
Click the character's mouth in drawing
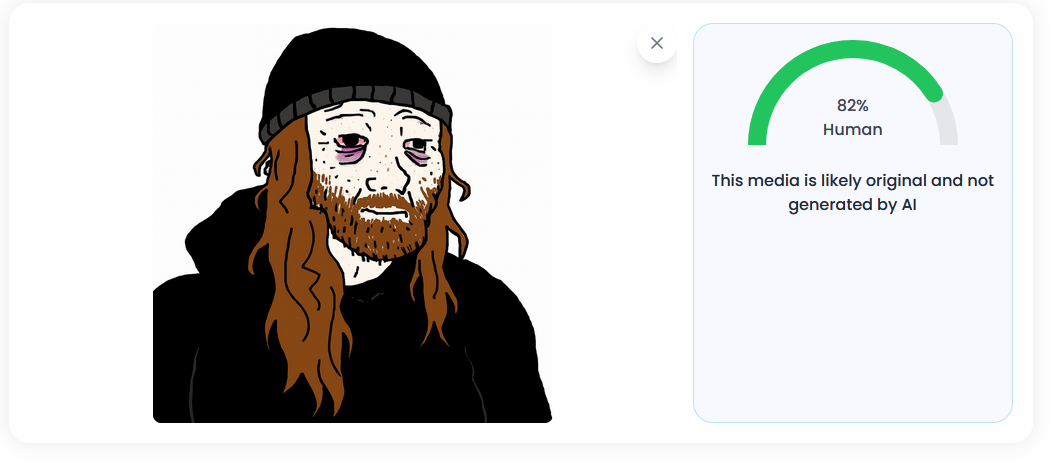pos(381,212)
